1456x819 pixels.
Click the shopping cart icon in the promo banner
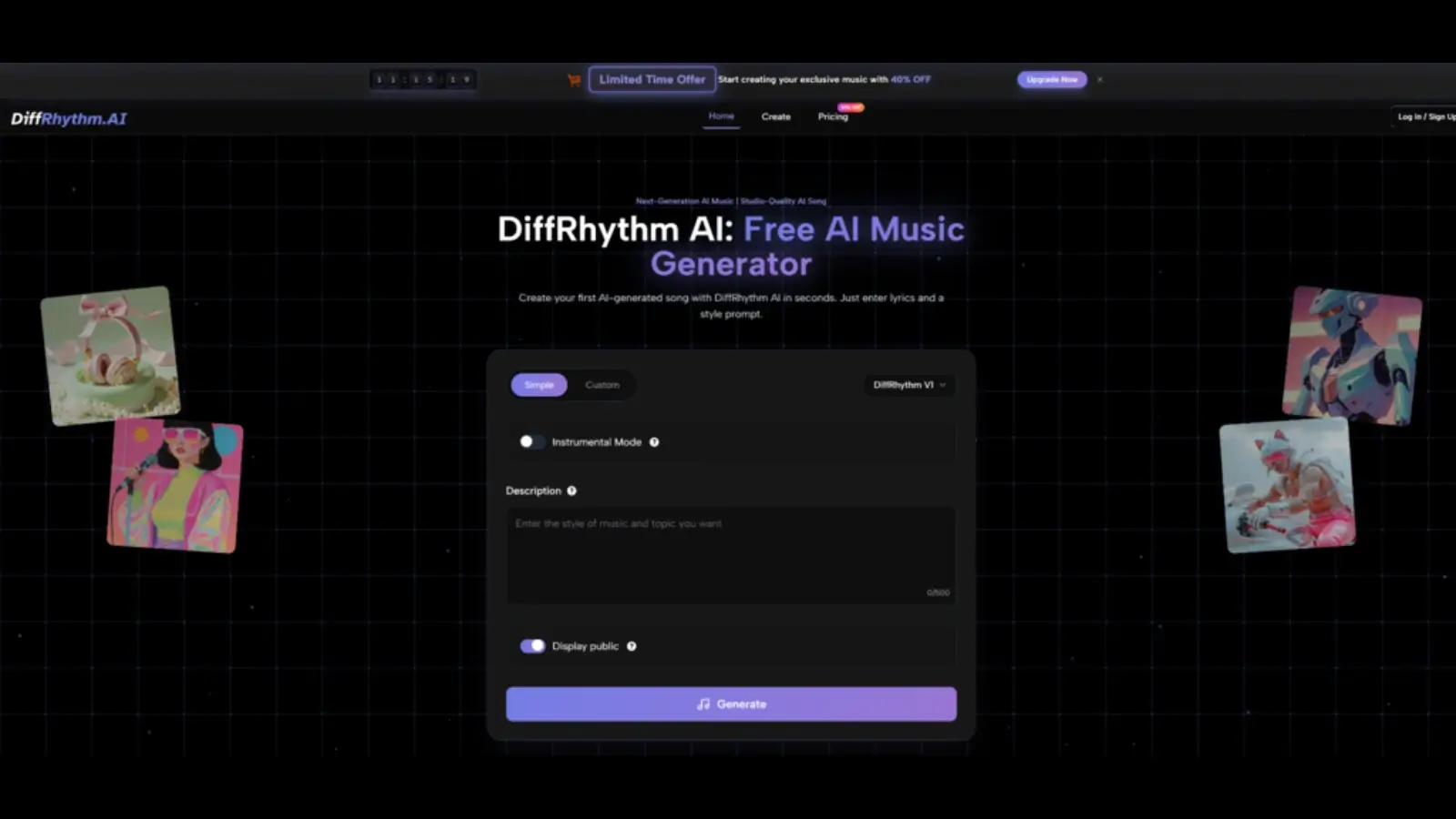[x=572, y=80]
